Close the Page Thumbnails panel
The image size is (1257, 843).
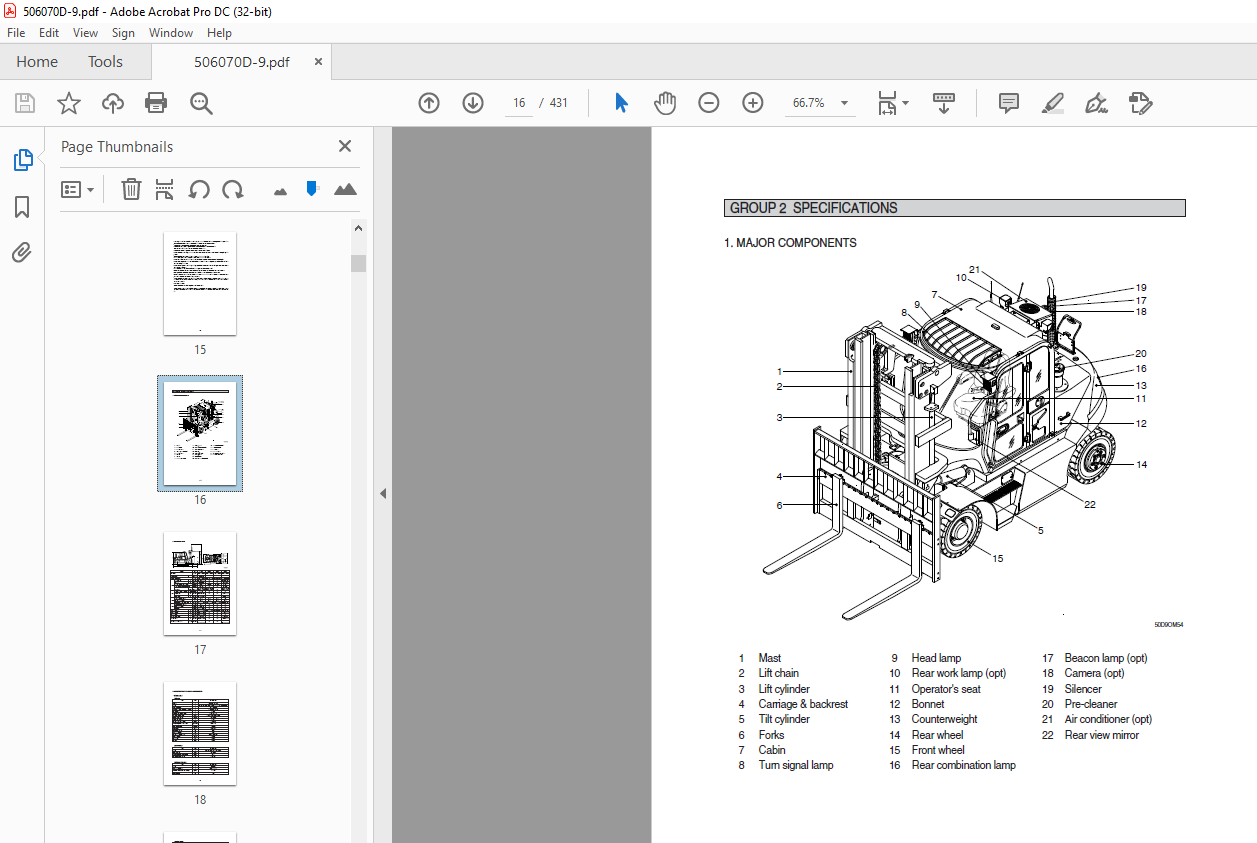pos(345,146)
